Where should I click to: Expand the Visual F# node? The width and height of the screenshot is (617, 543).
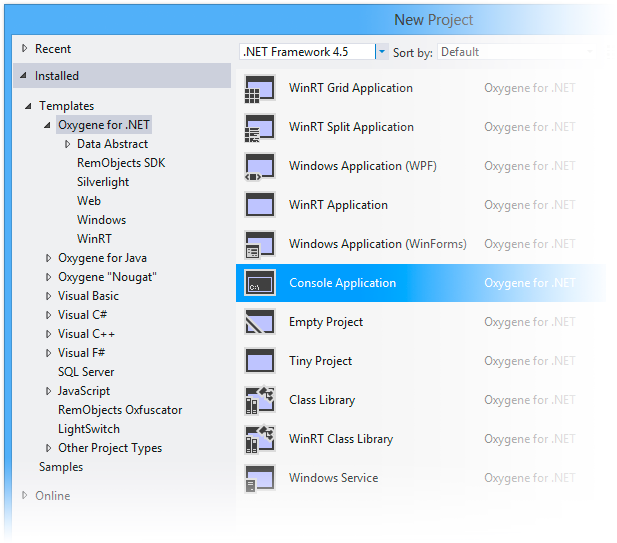tap(48, 353)
